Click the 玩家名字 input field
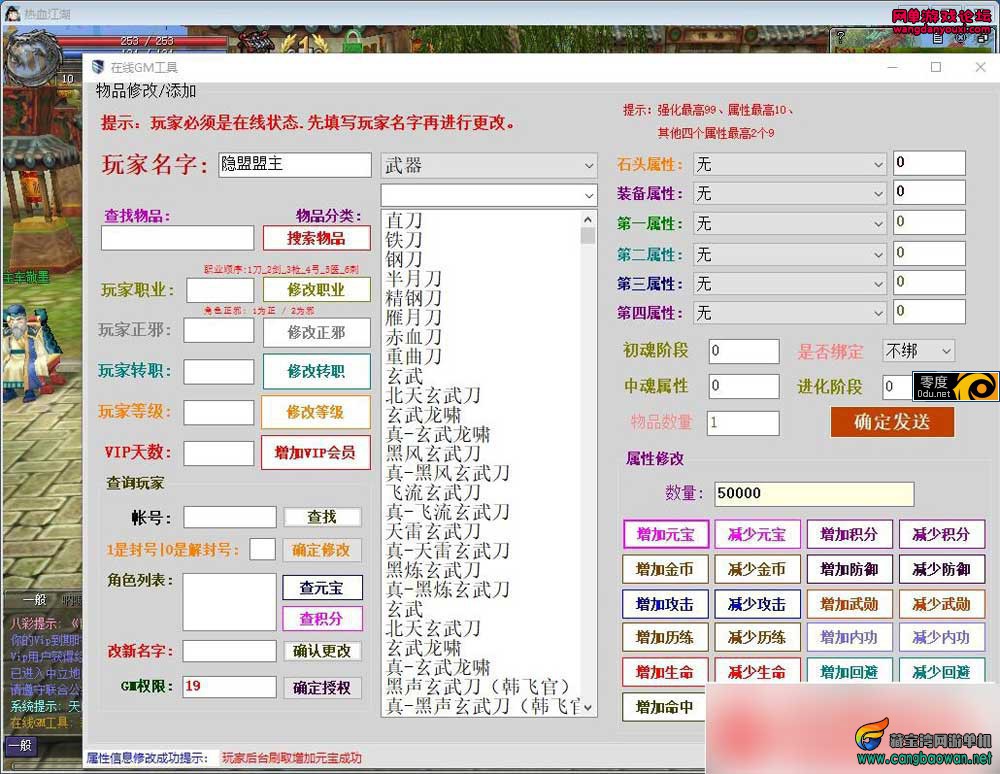Screen dimensions: 1000x774 point(295,164)
